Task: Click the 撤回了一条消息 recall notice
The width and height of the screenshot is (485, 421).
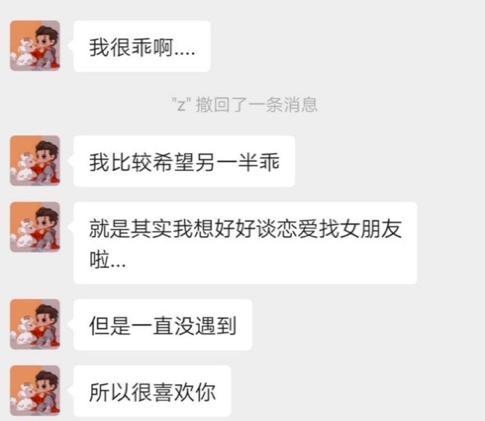Action: pyautogui.click(x=256, y=105)
